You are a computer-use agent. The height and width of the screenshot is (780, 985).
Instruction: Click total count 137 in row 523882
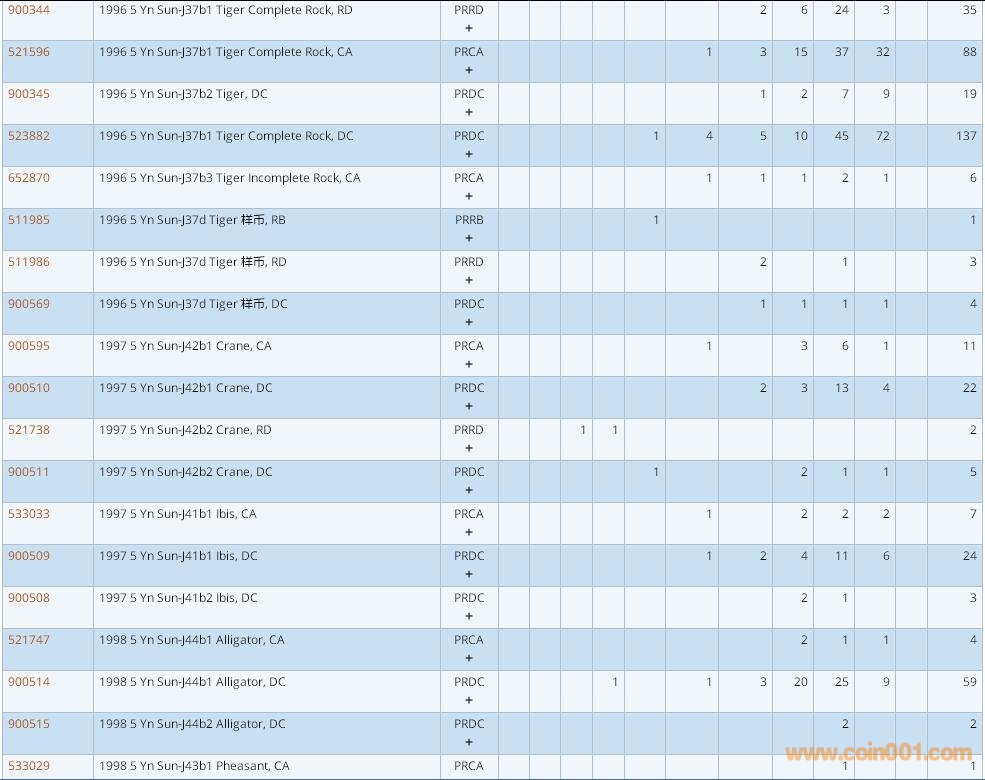(x=965, y=136)
